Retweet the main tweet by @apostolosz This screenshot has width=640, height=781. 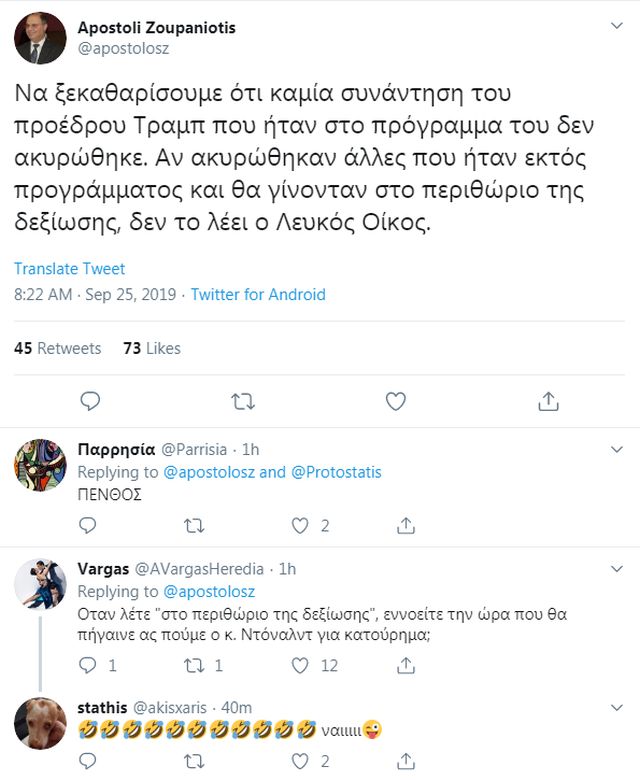click(243, 402)
